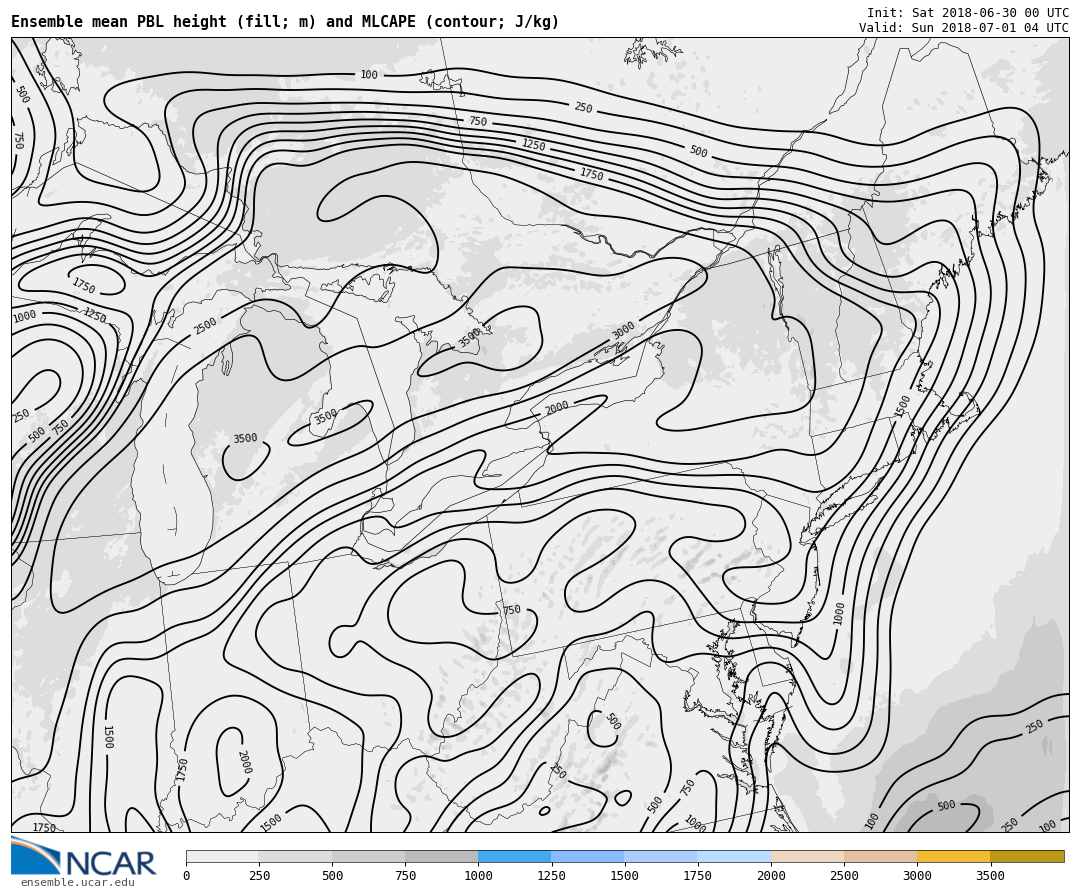The image size is (1080, 895).
Task: Pick the 2000–2500 peach colorbar segment
Action: coord(807,856)
